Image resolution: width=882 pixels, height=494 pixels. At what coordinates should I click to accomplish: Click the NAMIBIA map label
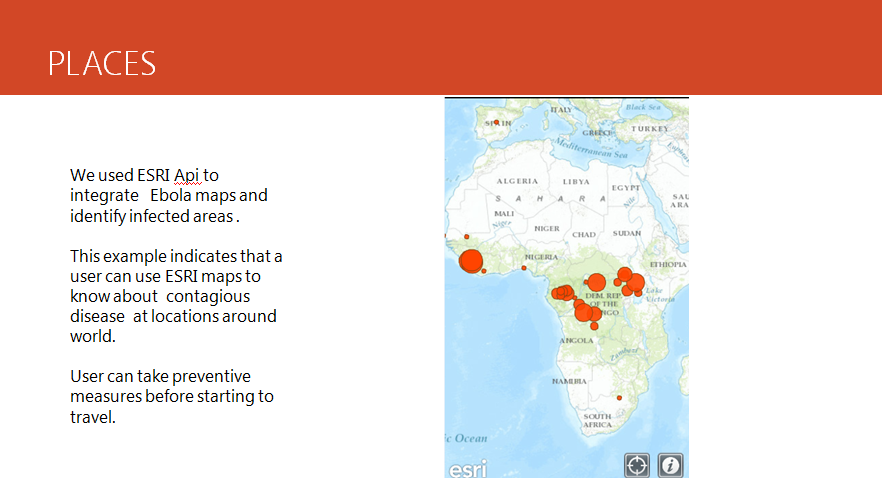pos(569,381)
